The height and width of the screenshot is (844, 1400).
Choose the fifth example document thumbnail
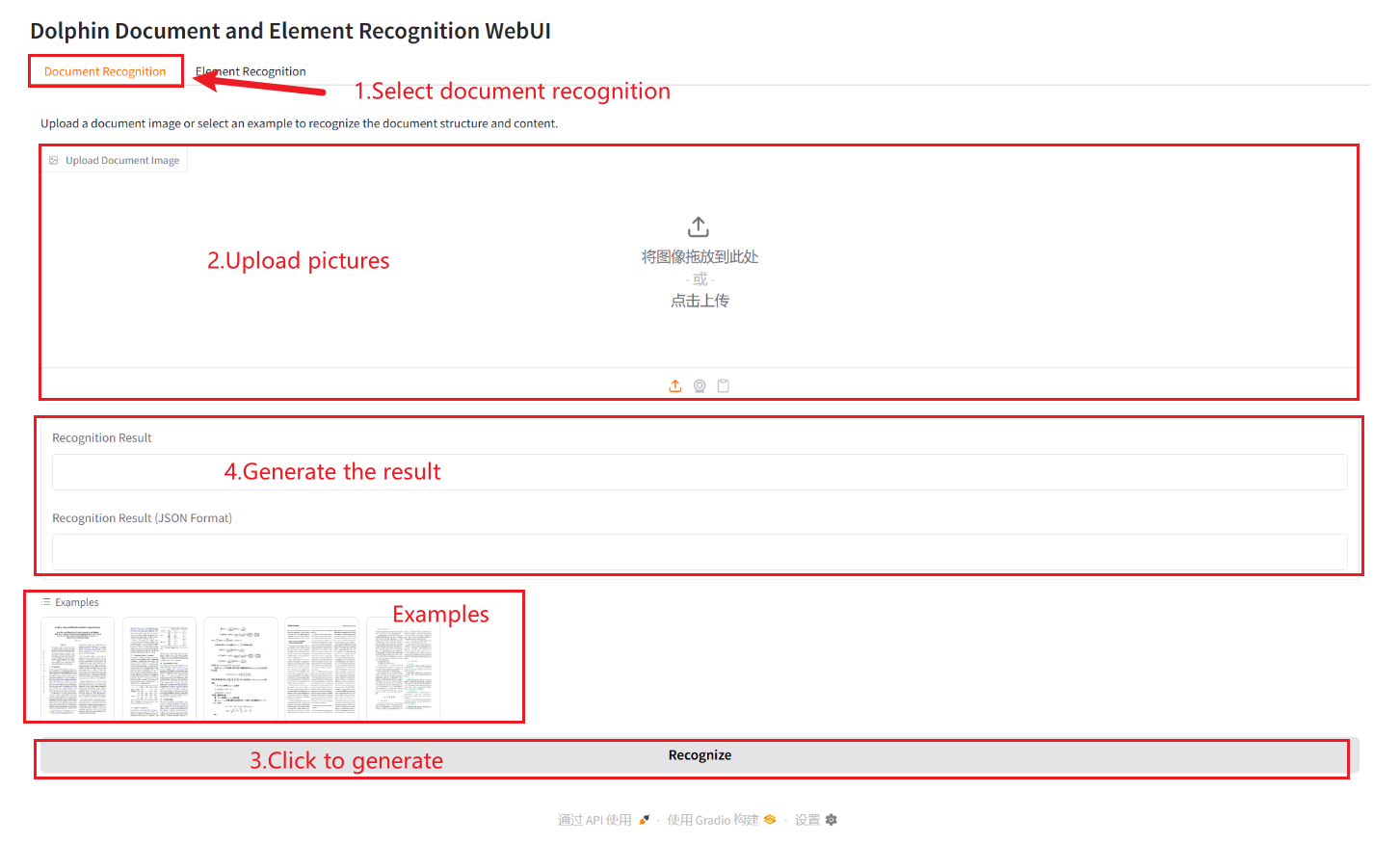pos(404,669)
